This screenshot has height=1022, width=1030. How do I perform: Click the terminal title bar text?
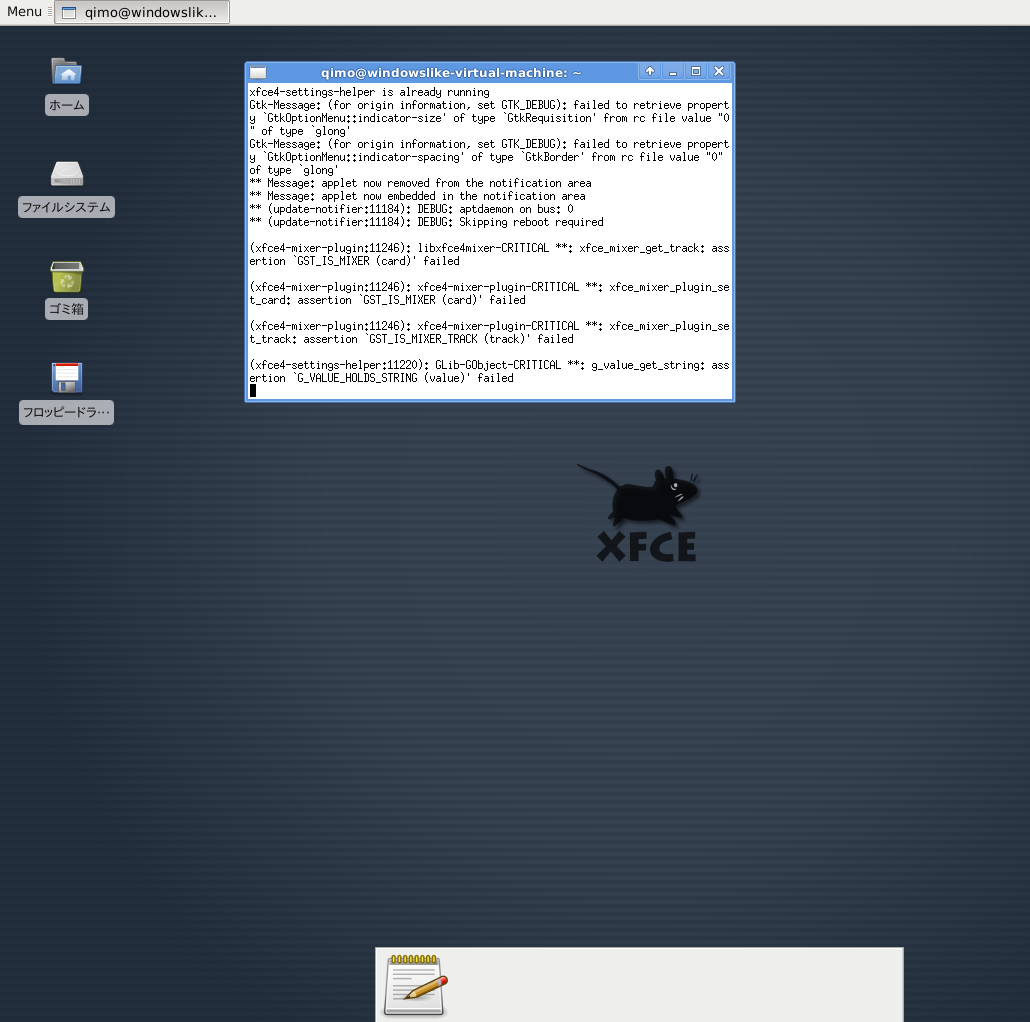coord(451,73)
